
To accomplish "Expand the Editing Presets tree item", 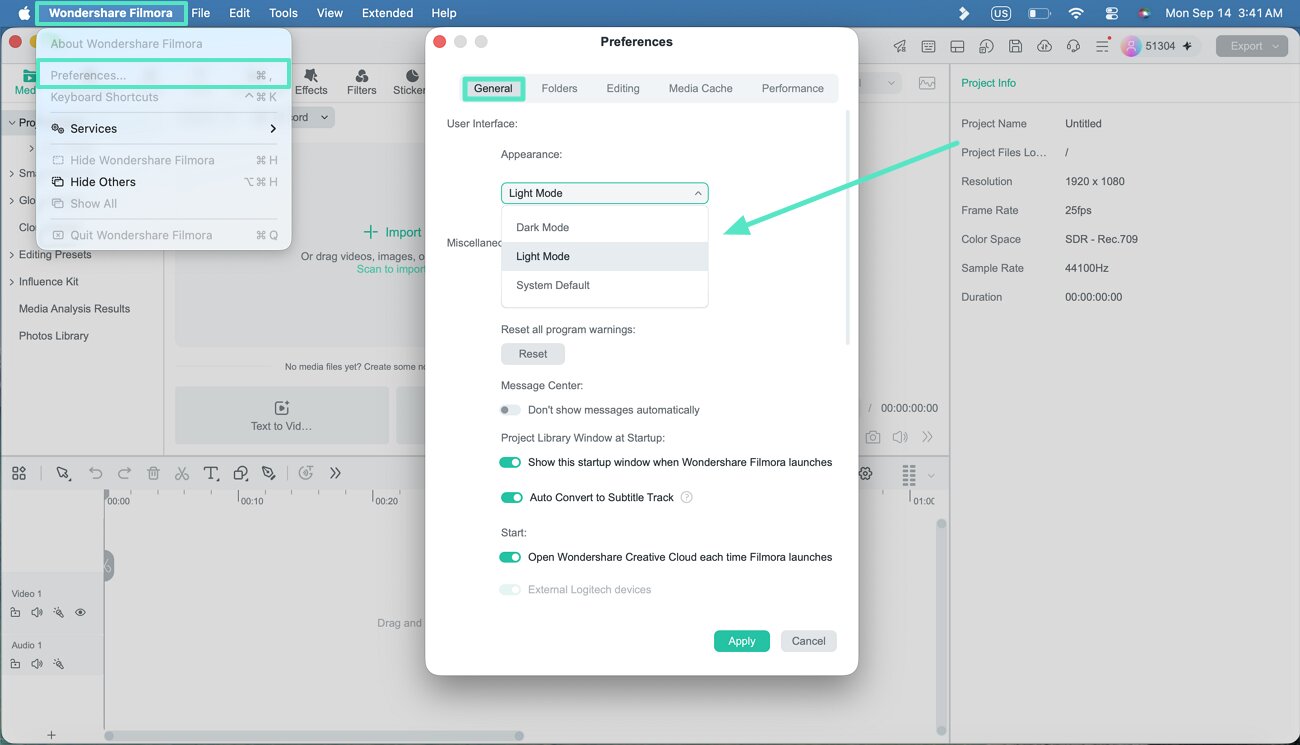I will coord(11,255).
